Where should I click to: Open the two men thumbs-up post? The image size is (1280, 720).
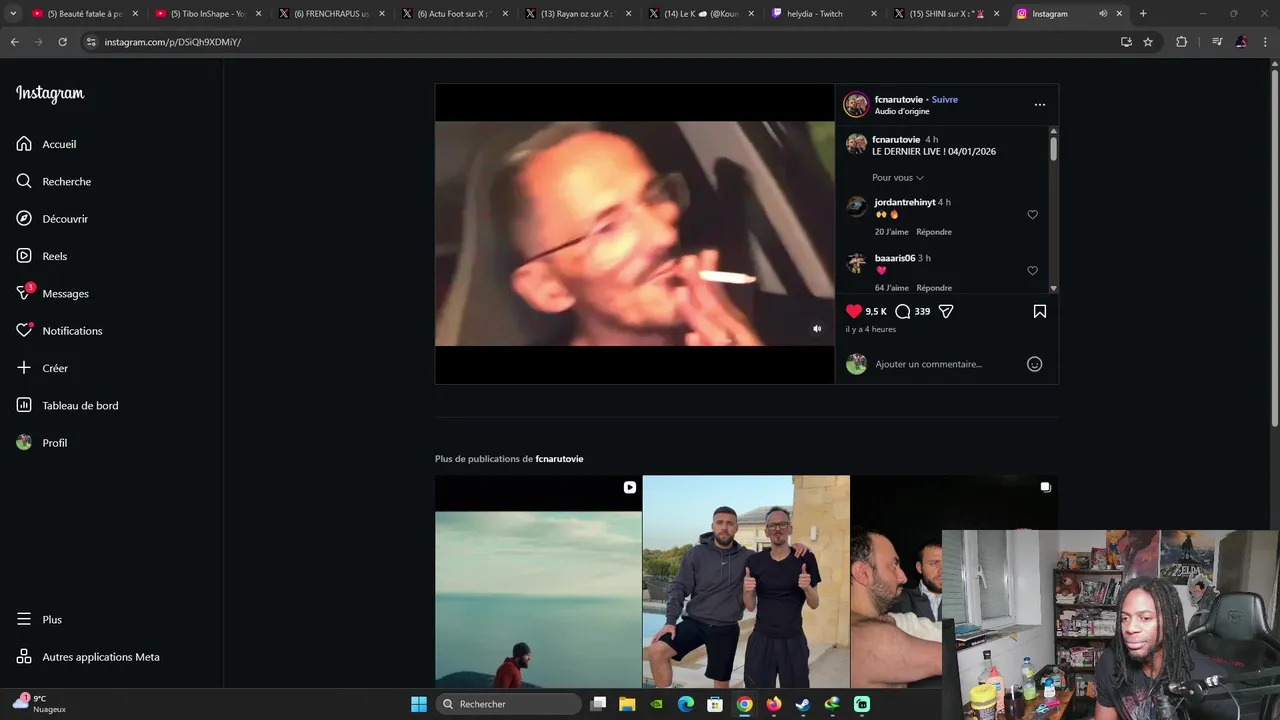tap(746, 582)
